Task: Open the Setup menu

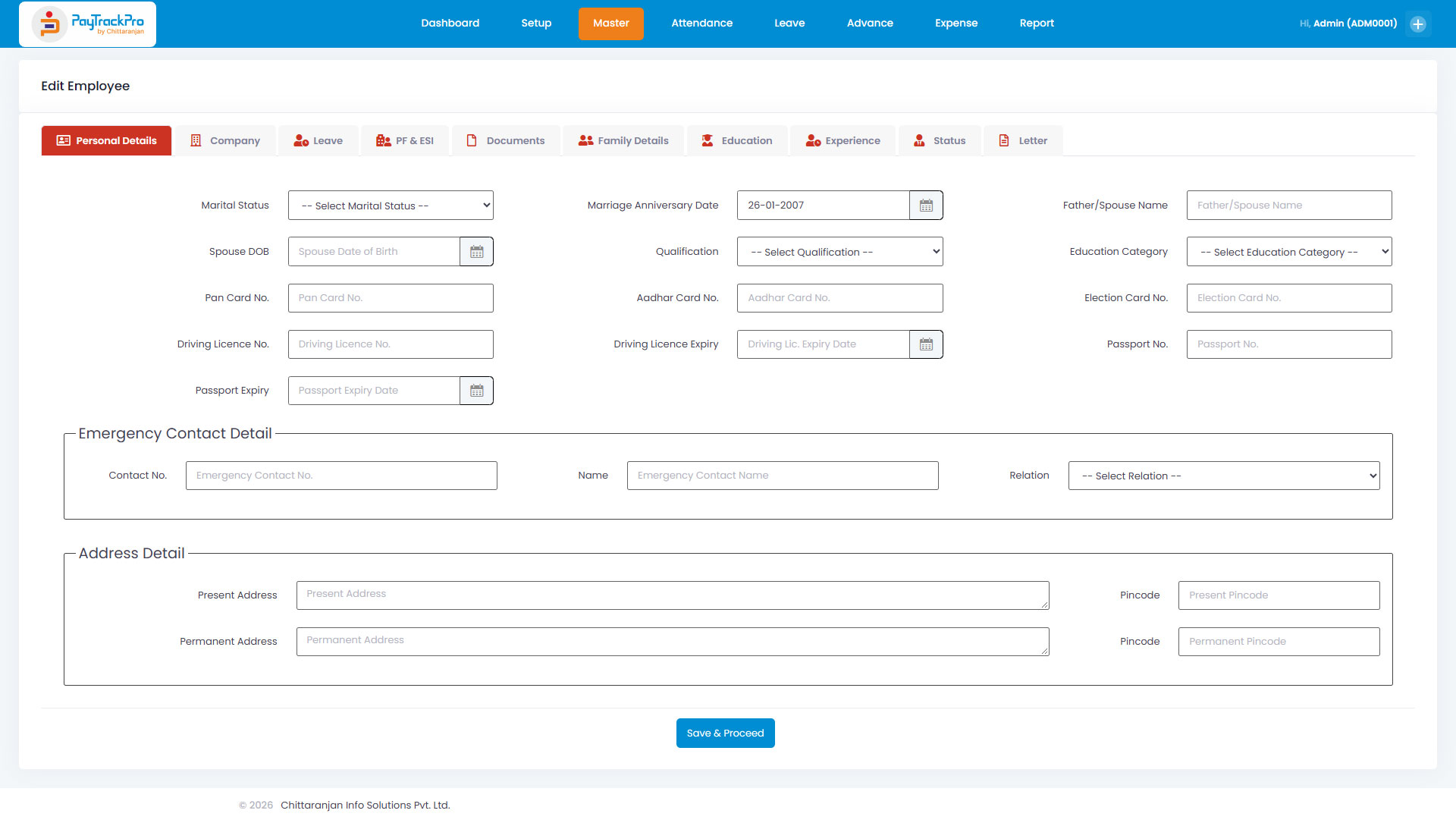Action: point(536,24)
